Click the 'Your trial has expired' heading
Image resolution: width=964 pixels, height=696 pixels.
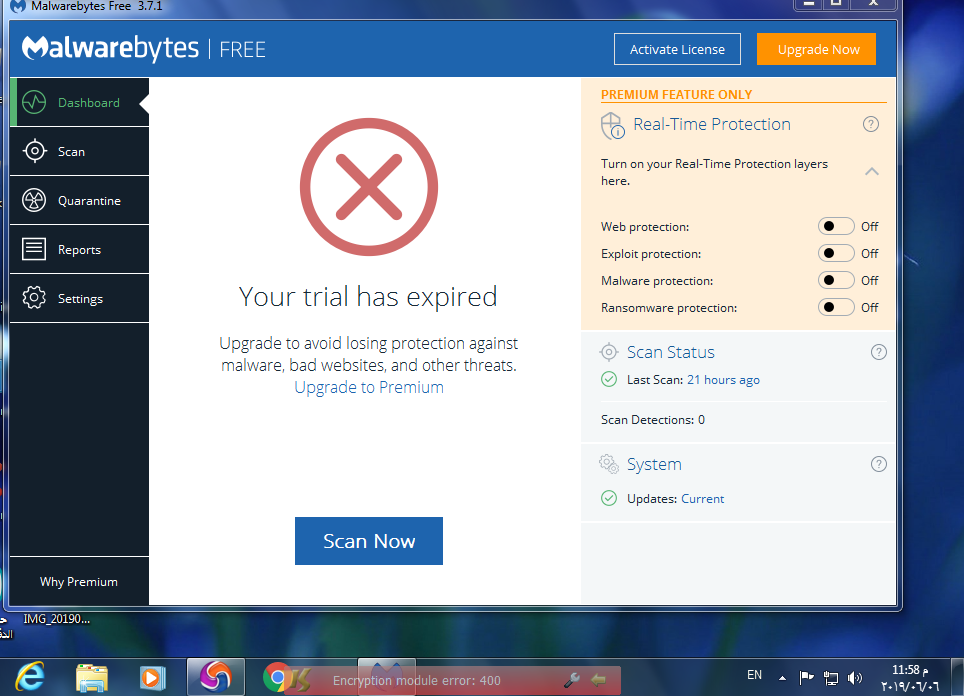tap(368, 297)
